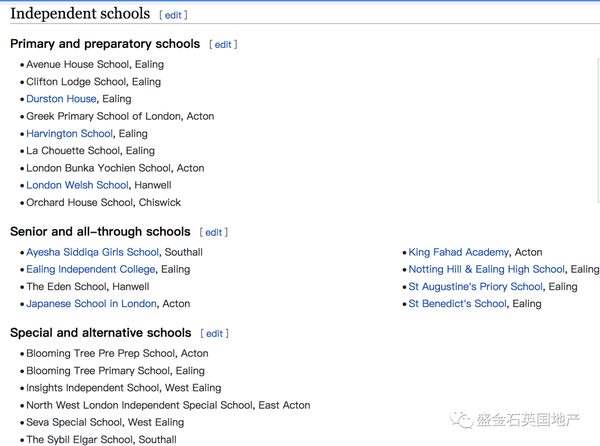Click edit link next to Independent schools

click(x=173, y=15)
